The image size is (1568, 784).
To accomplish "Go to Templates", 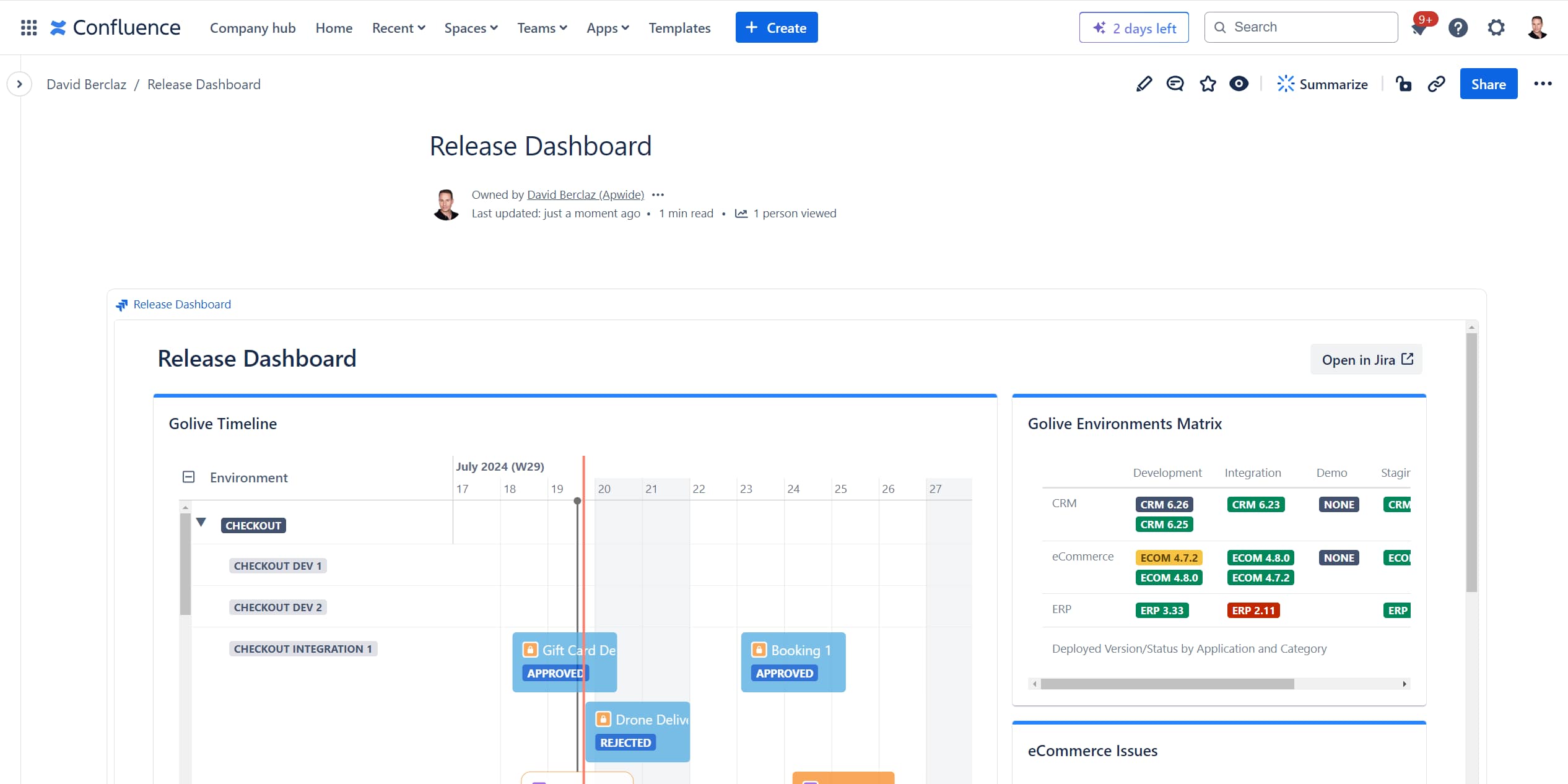I will click(679, 28).
